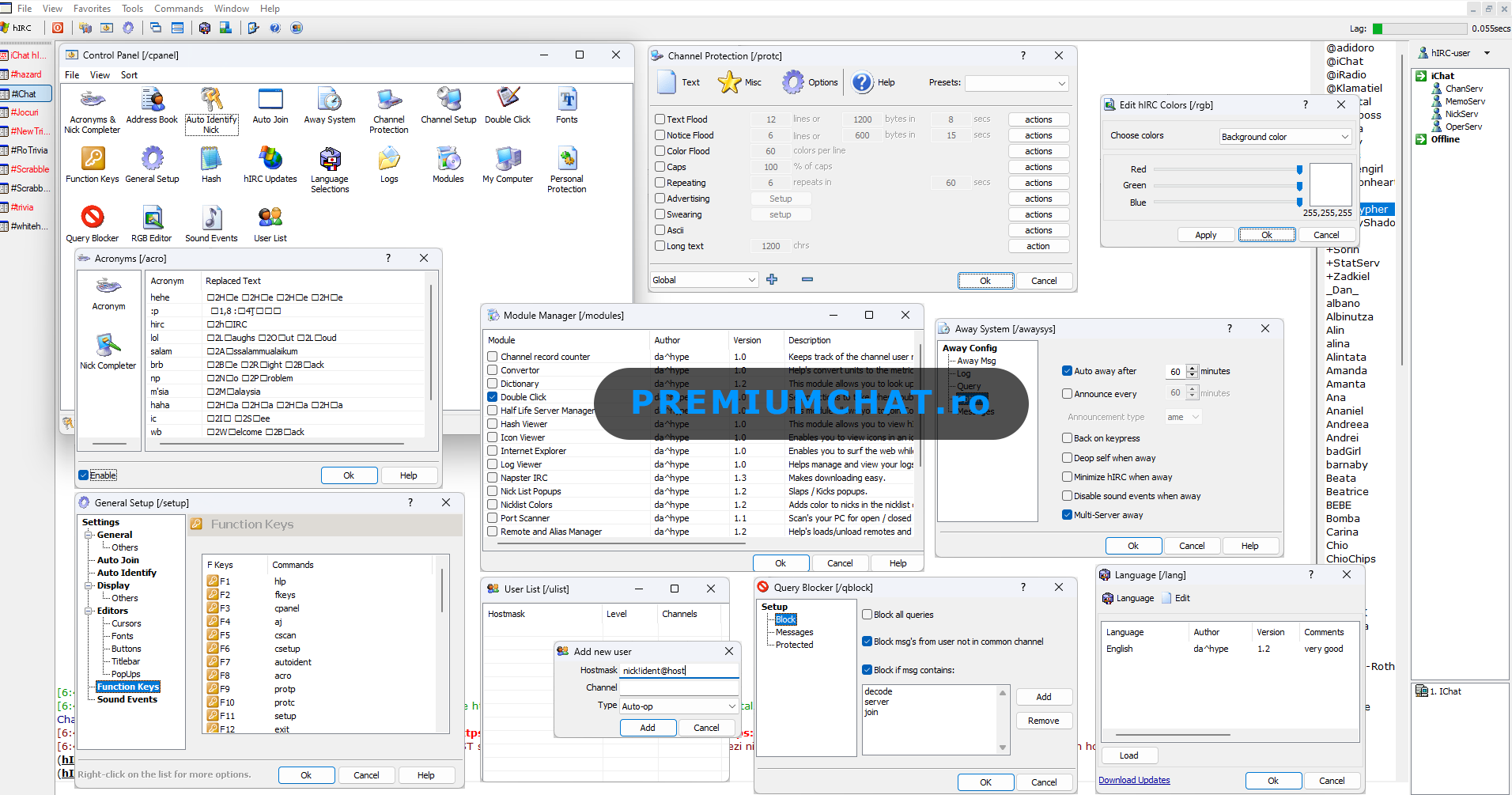Click Apply in Edit hIRC Colors
Screen dimensions: 1512x795
tap(1206, 235)
